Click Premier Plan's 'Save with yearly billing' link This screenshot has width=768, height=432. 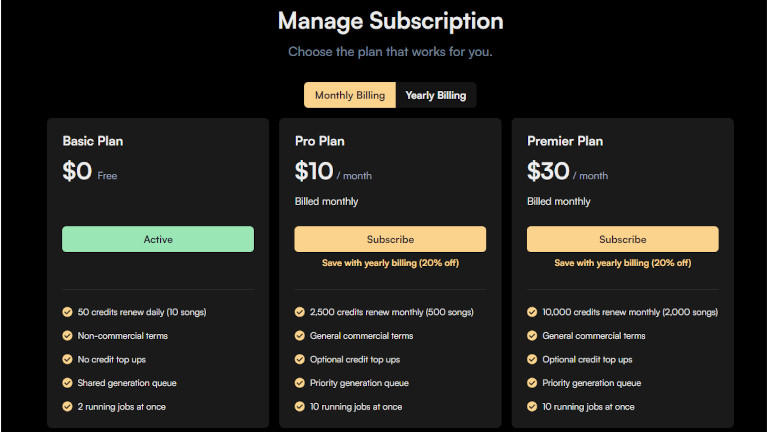click(x=622, y=263)
